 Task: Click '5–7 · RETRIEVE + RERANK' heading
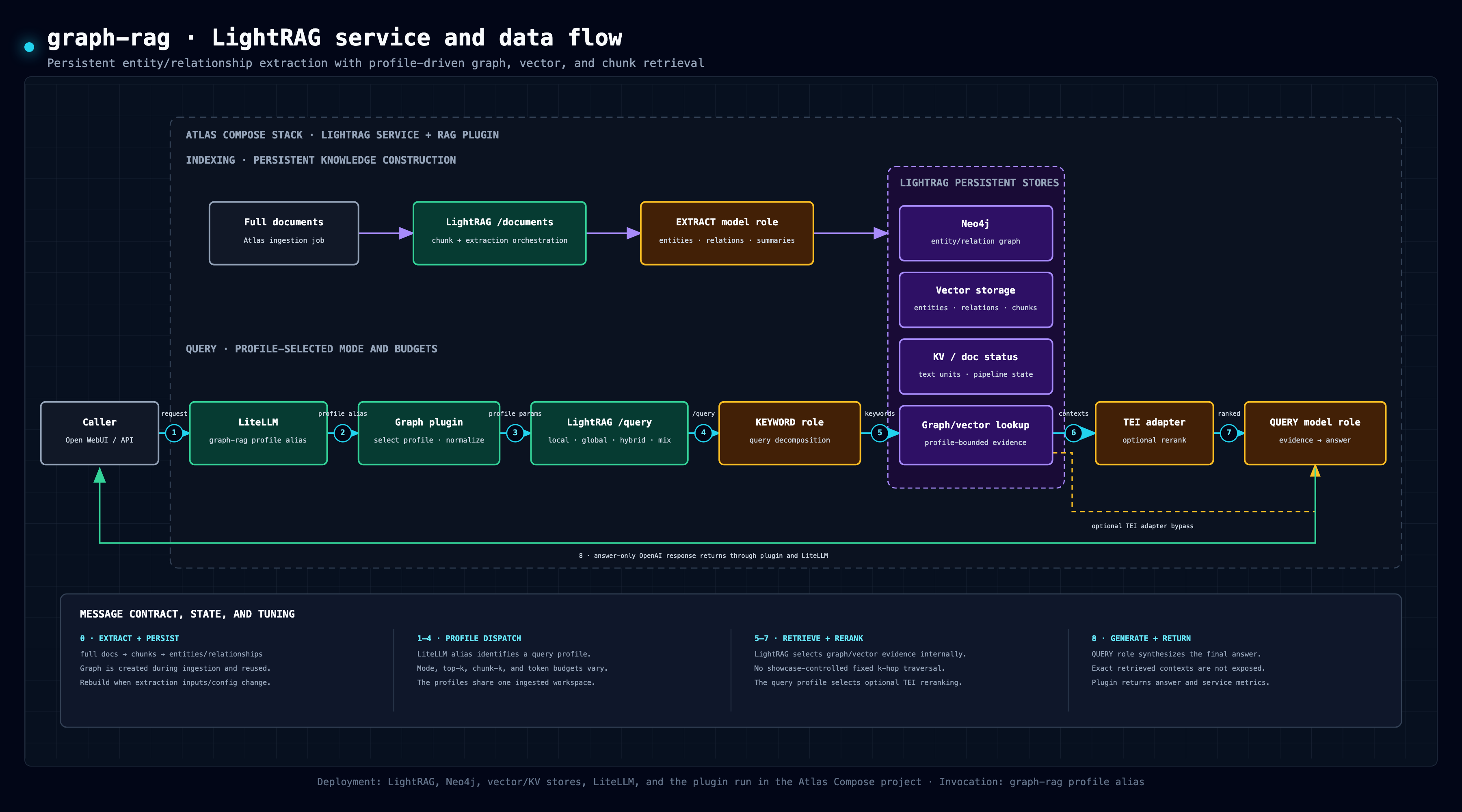[x=809, y=638]
